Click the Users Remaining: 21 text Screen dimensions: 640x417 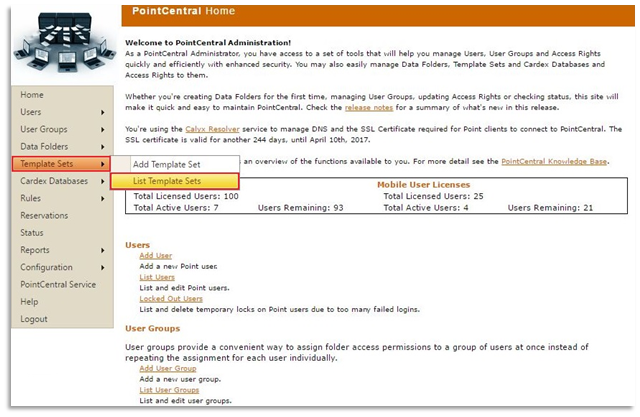[x=550, y=208]
